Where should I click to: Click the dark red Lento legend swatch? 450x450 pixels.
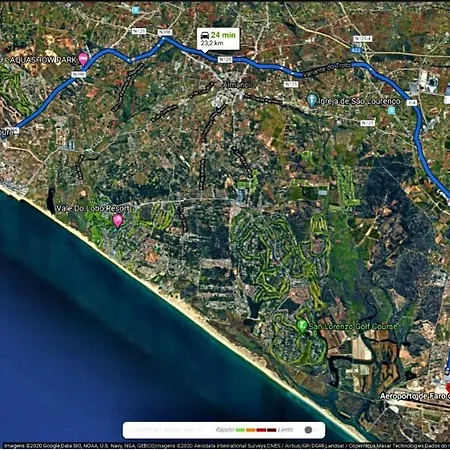[x=271, y=430]
